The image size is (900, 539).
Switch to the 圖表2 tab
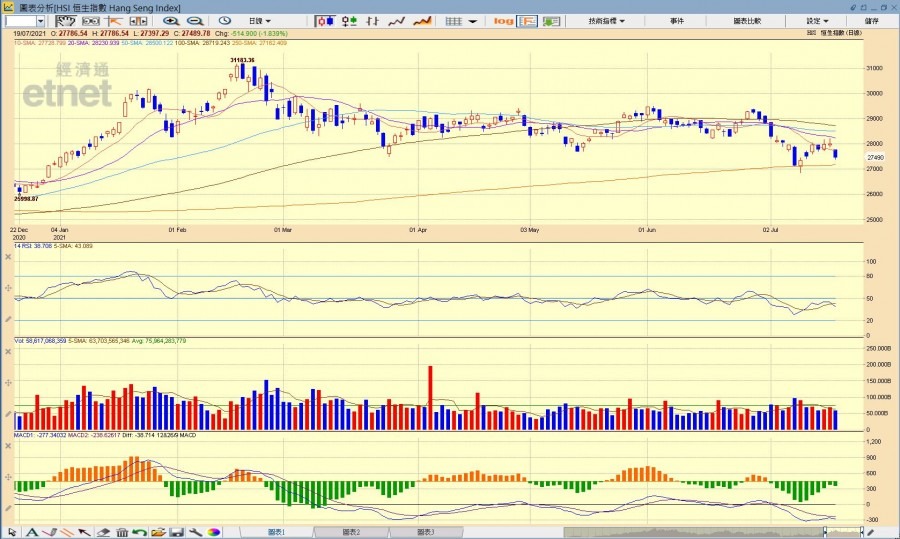(x=351, y=532)
